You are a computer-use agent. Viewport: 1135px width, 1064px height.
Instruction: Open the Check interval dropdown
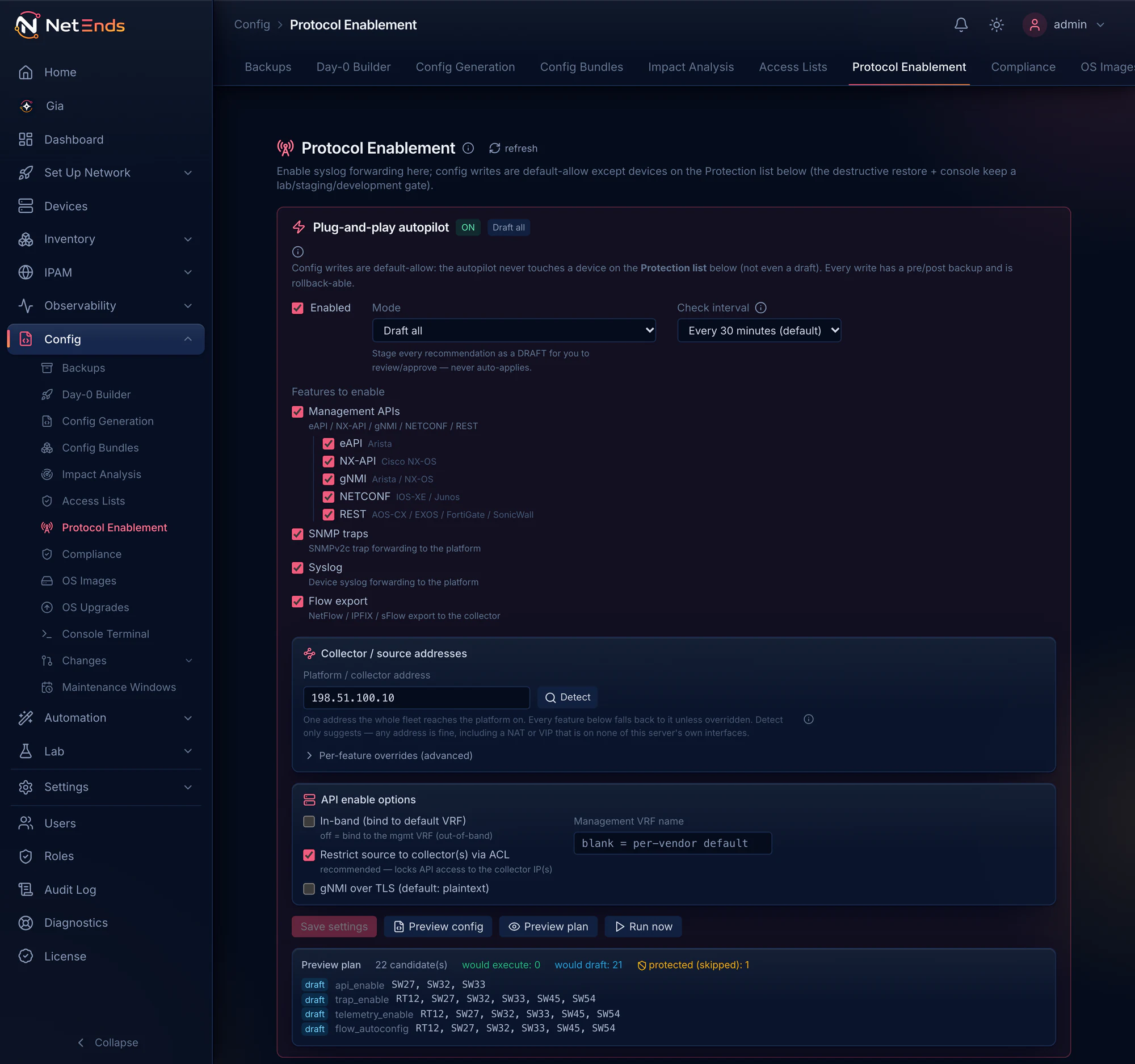(x=759, y=330)
